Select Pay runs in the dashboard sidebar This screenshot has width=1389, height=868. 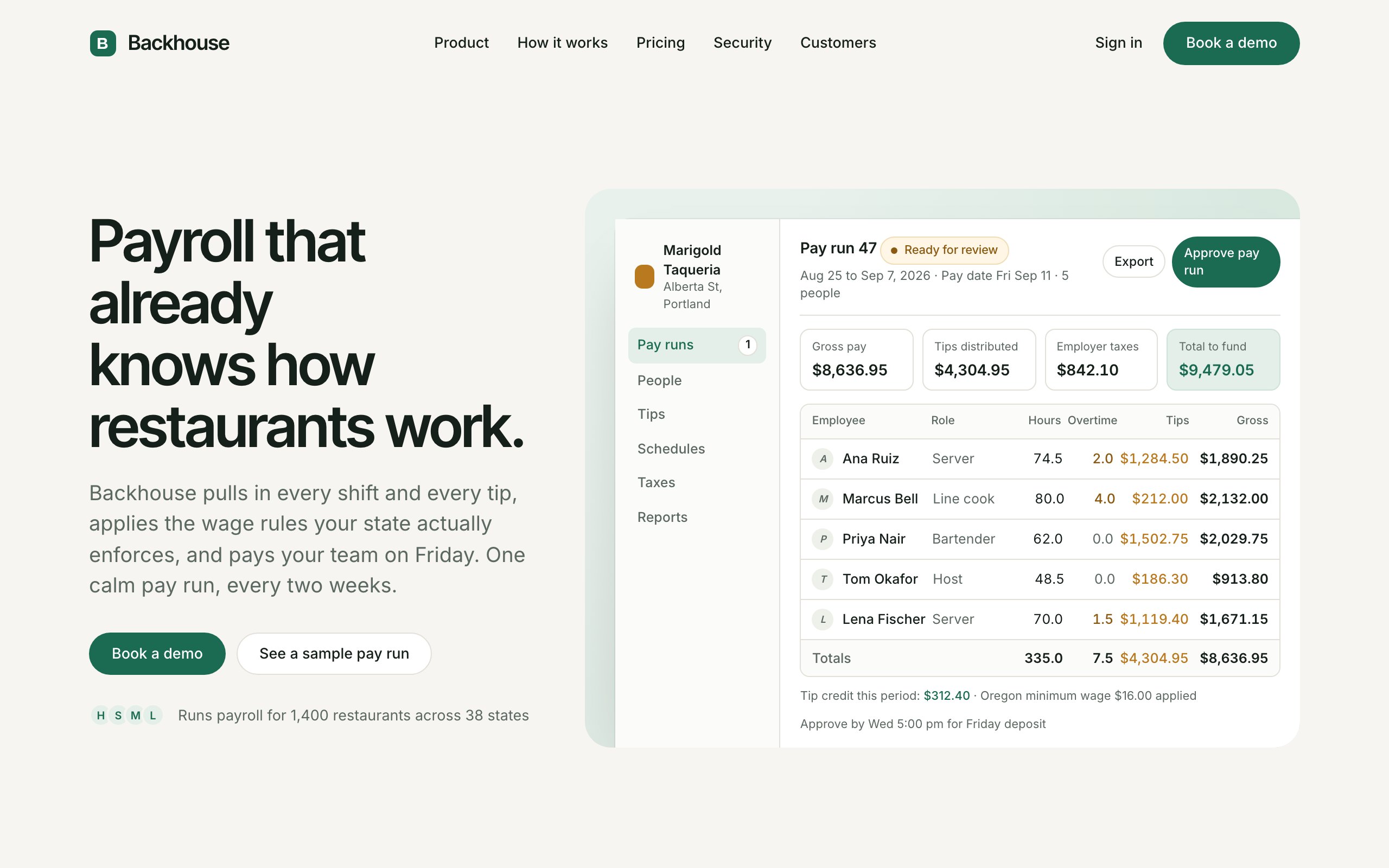[697, 345]
